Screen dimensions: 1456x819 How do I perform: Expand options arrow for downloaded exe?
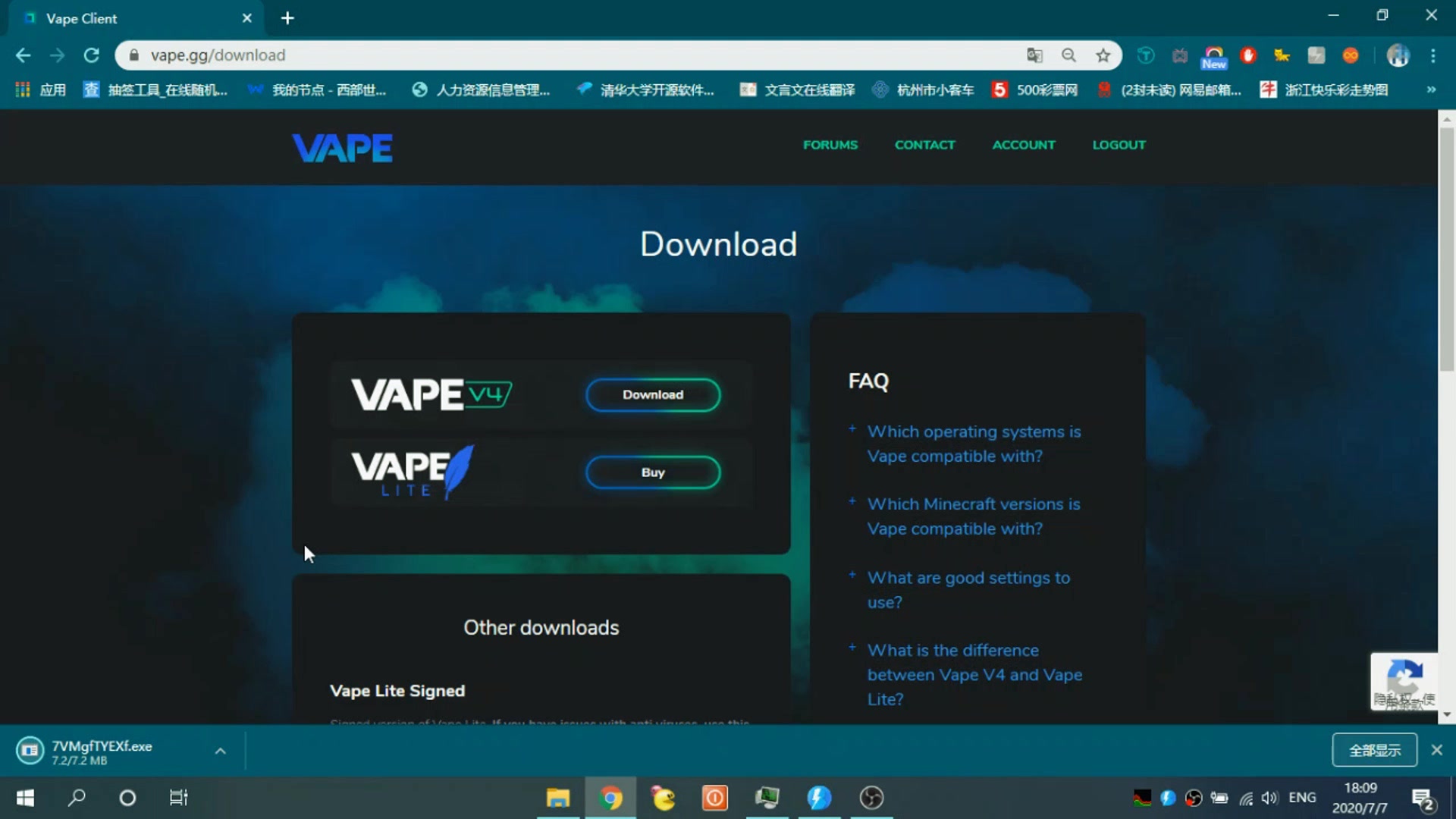[x=220, y=751]
